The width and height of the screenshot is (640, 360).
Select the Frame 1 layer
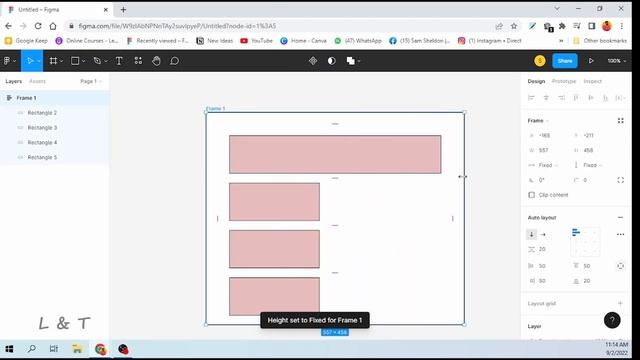click(x=55, y=98)
